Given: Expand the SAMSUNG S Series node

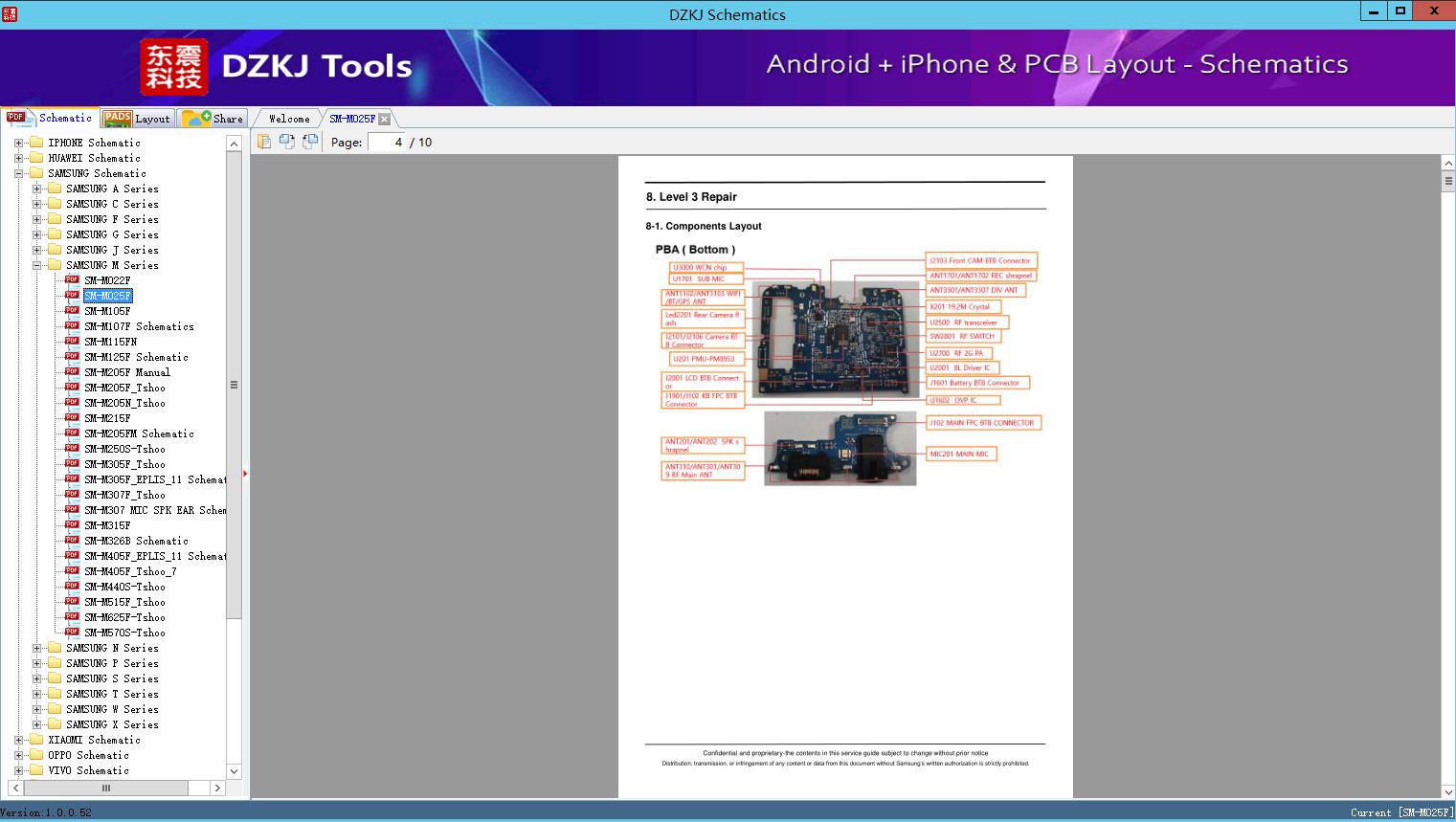Looking at the screenshot, I should tap(36, 678).
